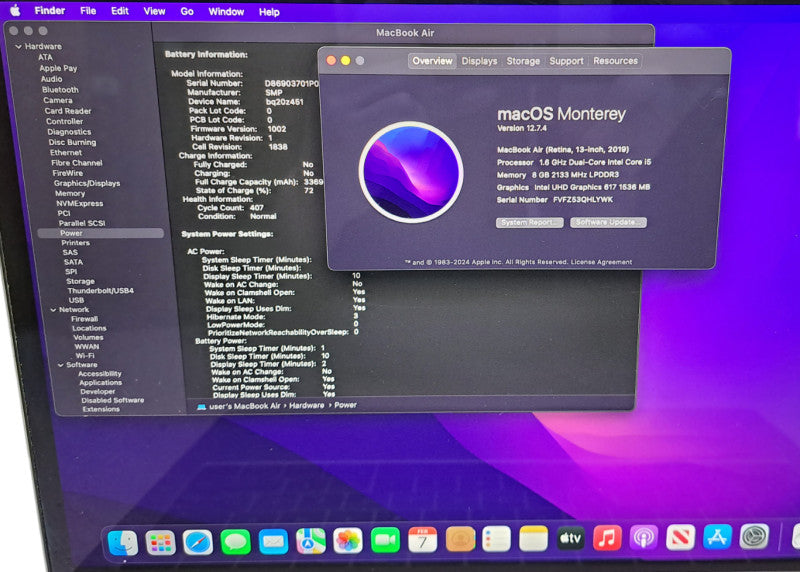Image resolution: width=800 pixels, height=572 pixels.
Task: Open Podcasts from the Dock
Action: [644, 537]
